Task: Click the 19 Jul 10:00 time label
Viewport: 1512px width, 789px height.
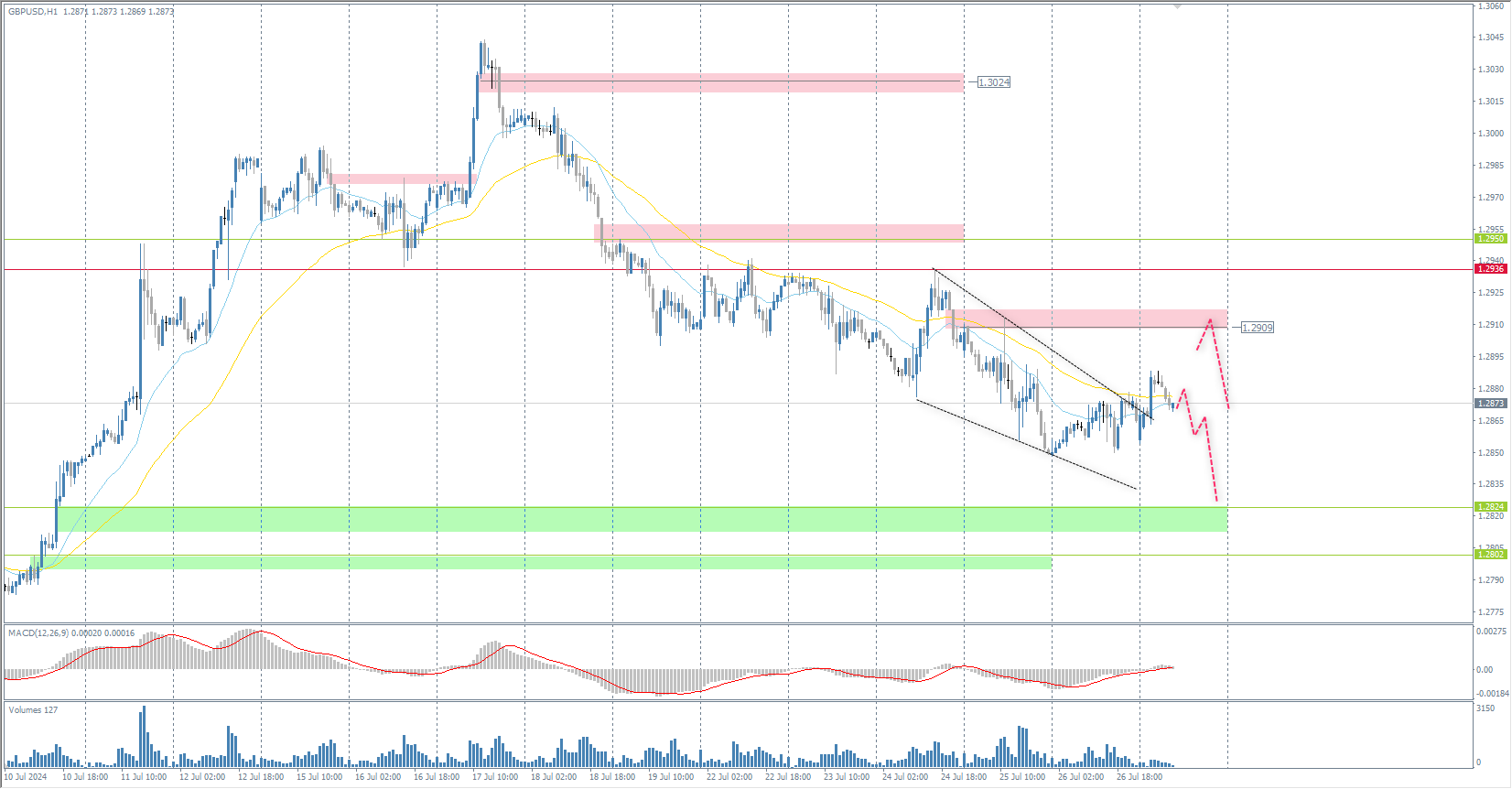Action: tap(671, 777)
